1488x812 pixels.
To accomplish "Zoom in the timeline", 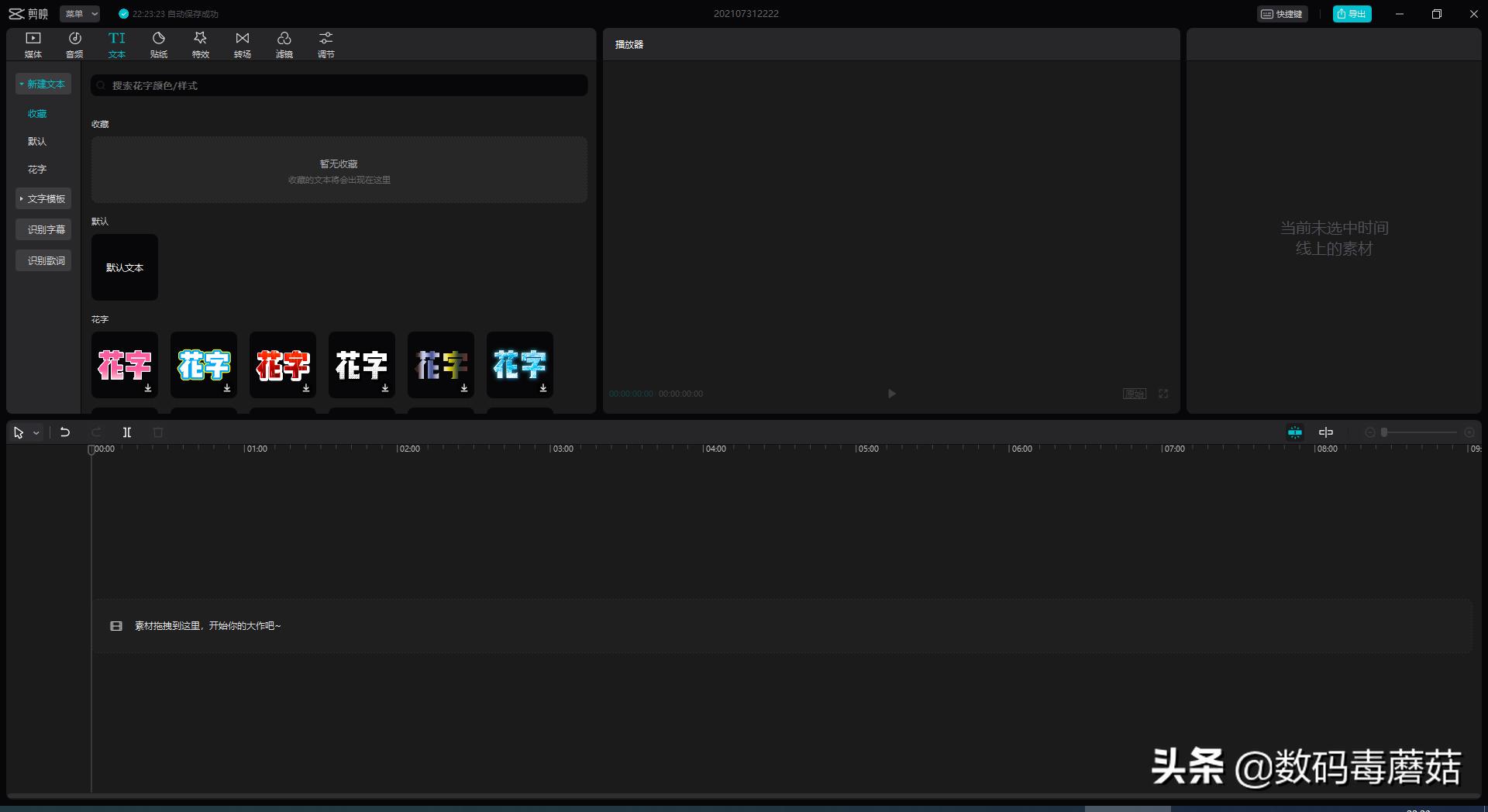I will coord(1469,432).
